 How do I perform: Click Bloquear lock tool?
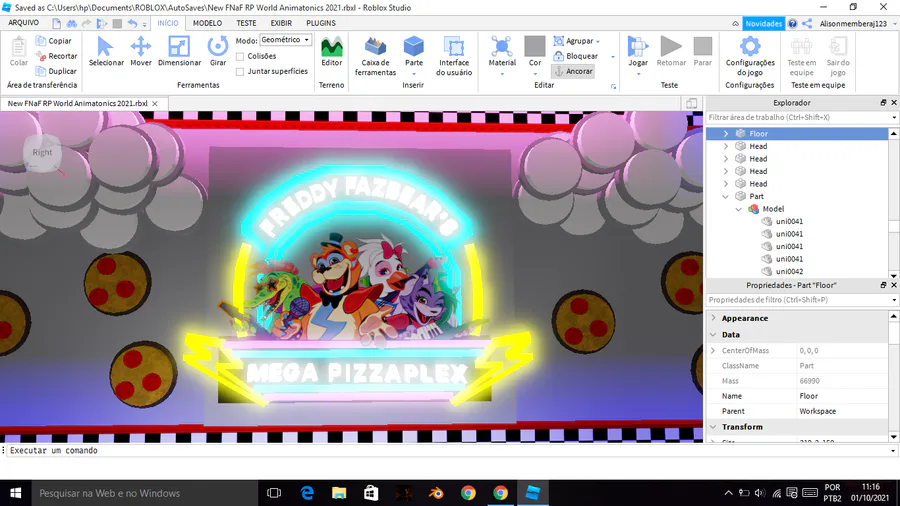(576, 56)
